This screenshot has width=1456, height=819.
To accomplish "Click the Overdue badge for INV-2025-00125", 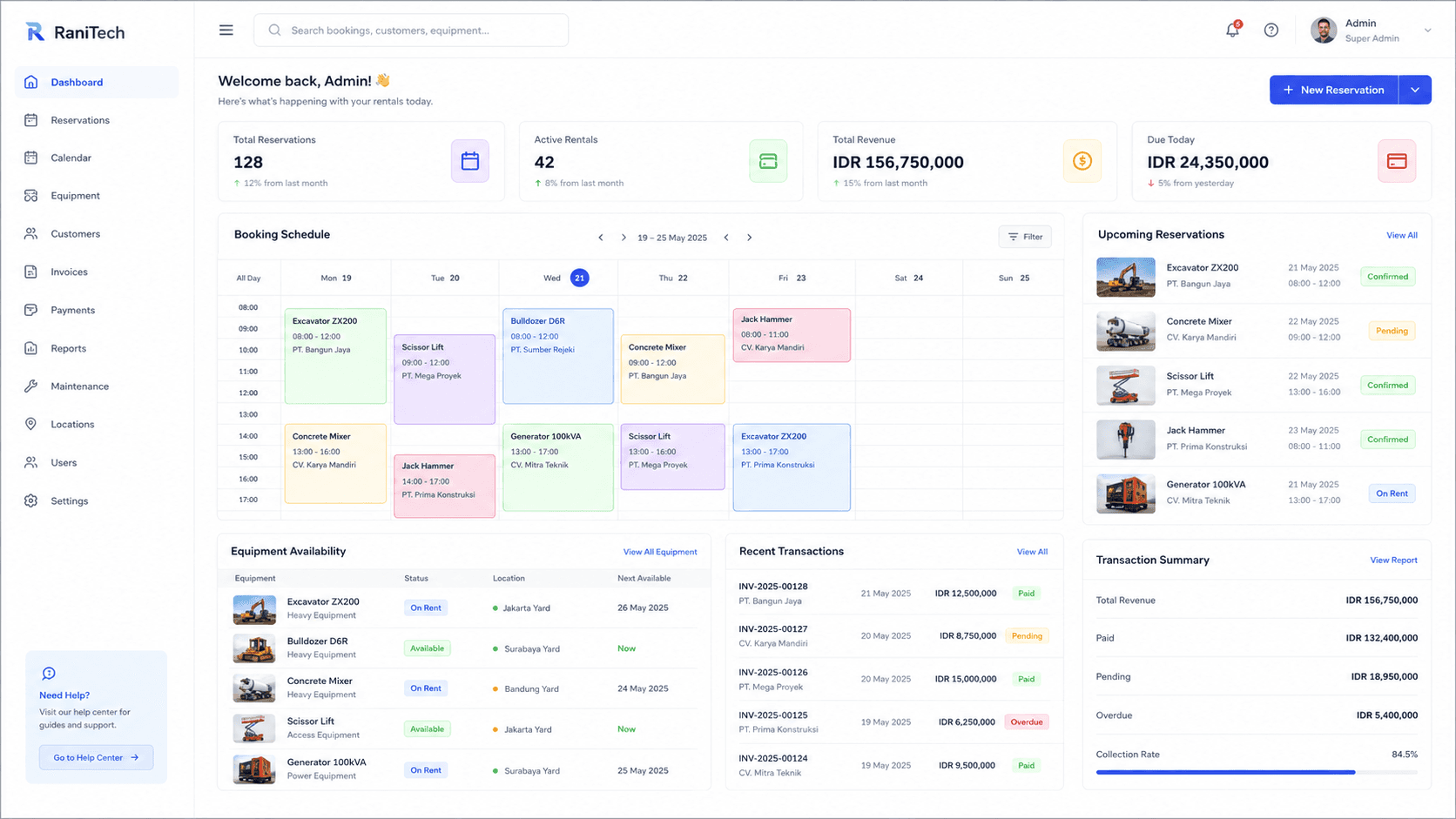I will tap(1027, 722).
